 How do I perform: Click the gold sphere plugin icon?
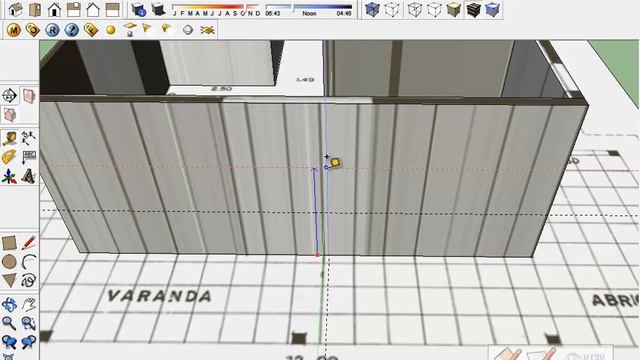[x=111, y=30]
